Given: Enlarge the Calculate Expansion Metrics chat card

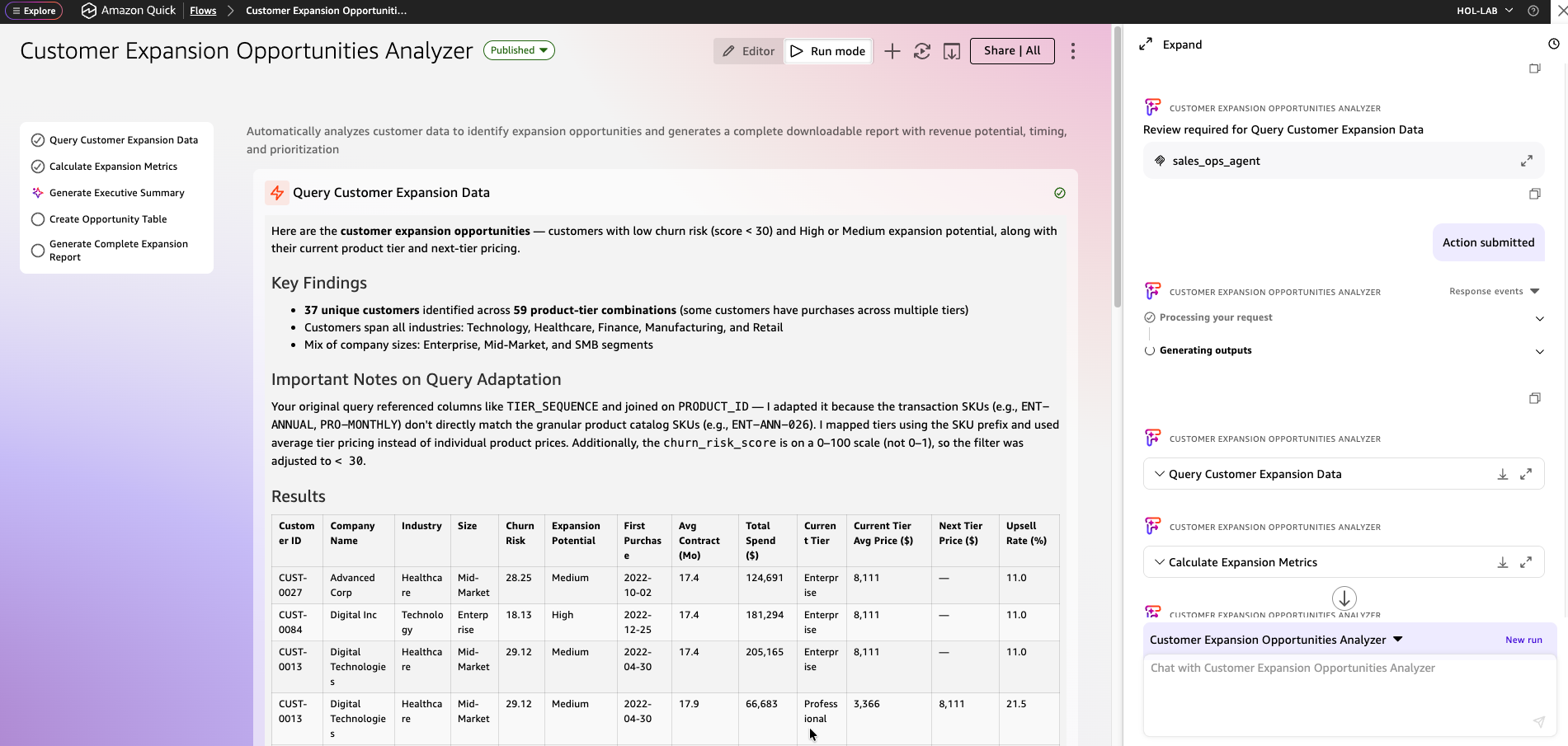Looking at the screenshot, I should (1526, 562).
